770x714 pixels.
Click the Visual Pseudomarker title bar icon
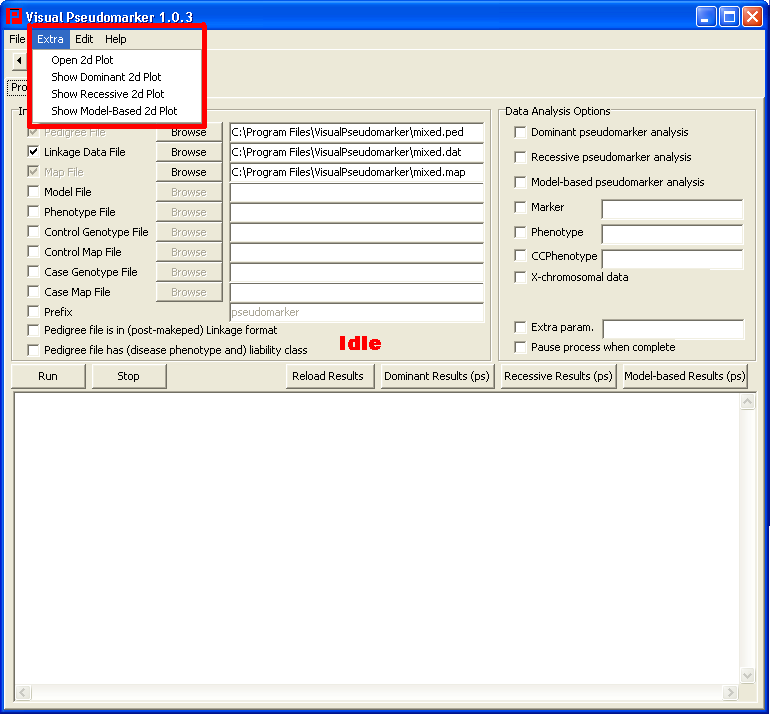click(x=14, y=16)
